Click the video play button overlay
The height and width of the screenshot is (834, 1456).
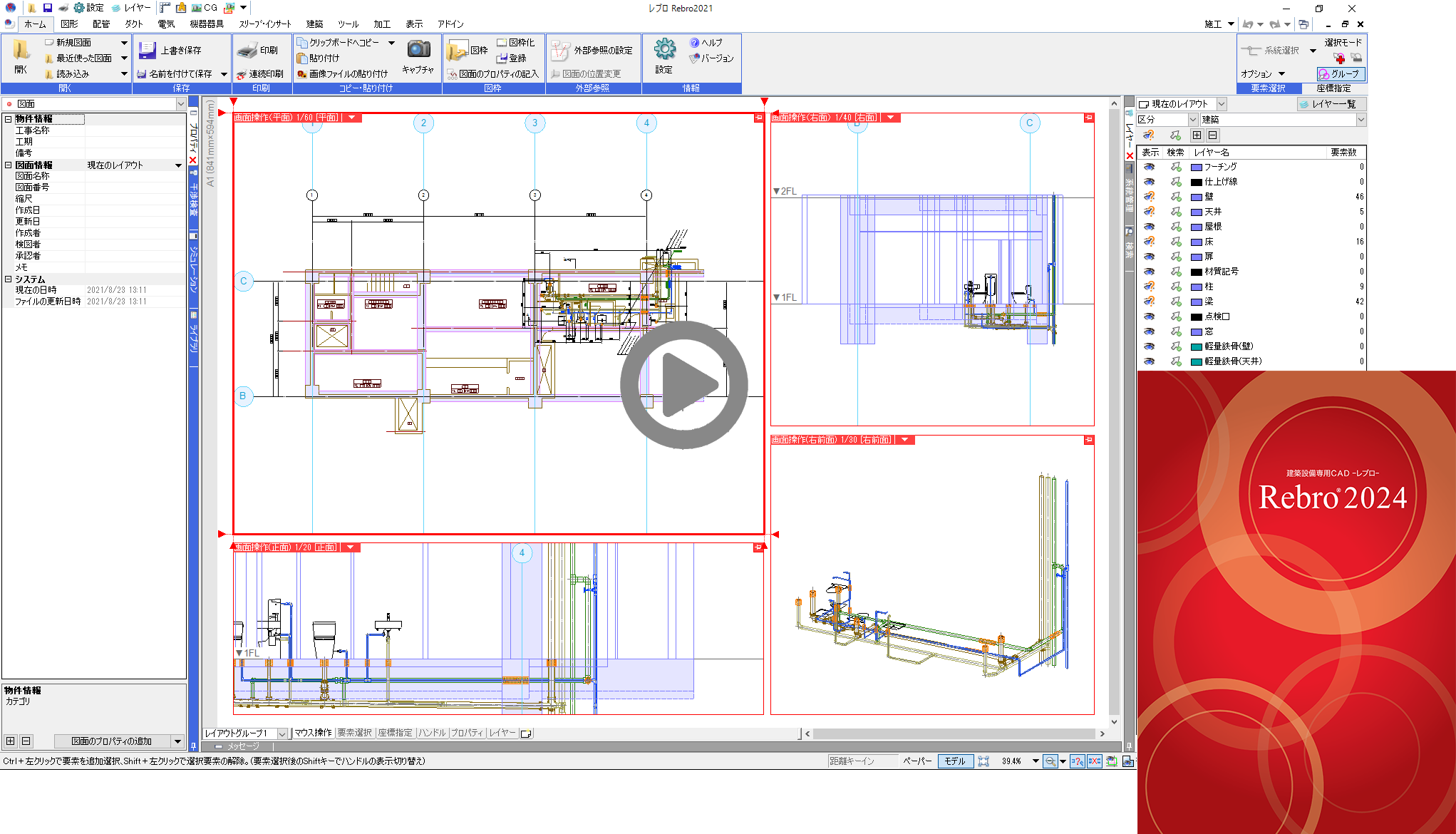[x=684, y=385]
